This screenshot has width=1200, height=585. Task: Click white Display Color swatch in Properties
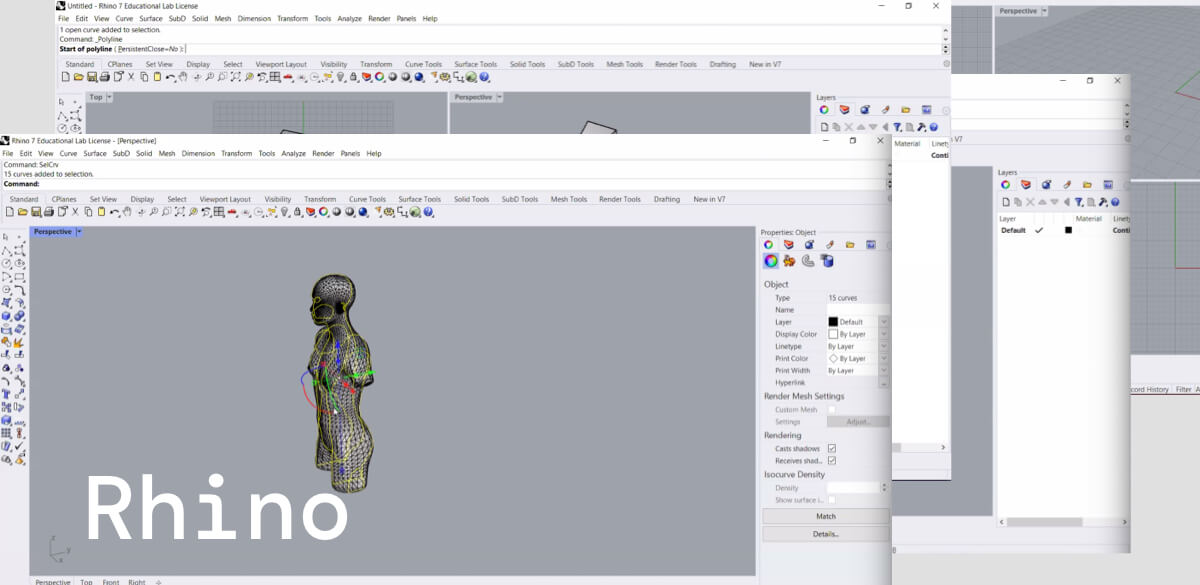coord(833,334)
